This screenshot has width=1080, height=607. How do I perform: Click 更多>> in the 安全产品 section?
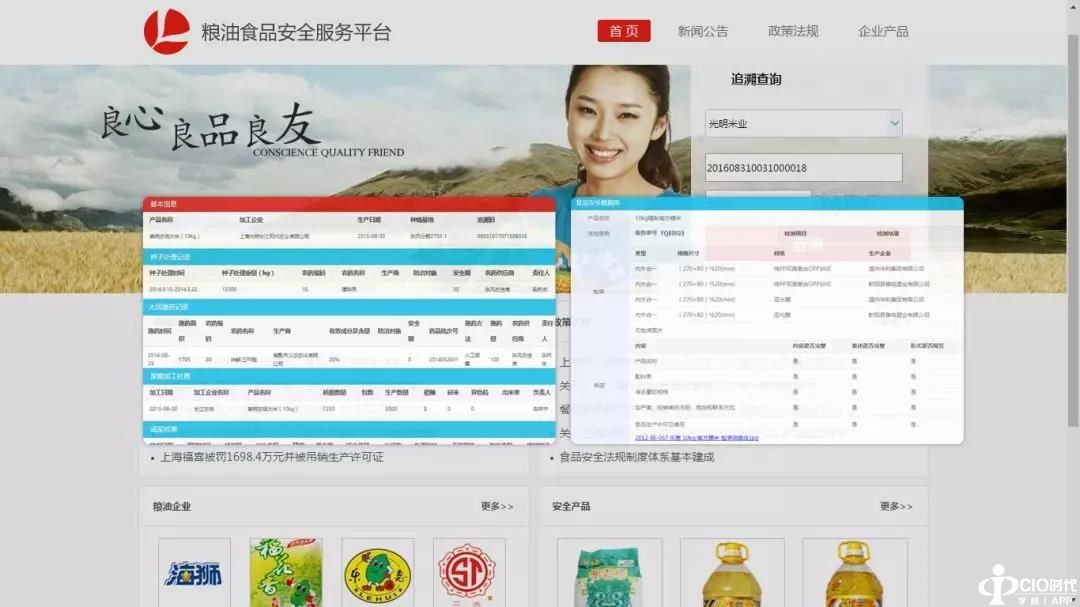pyautogui.click(x=896, y=506)
